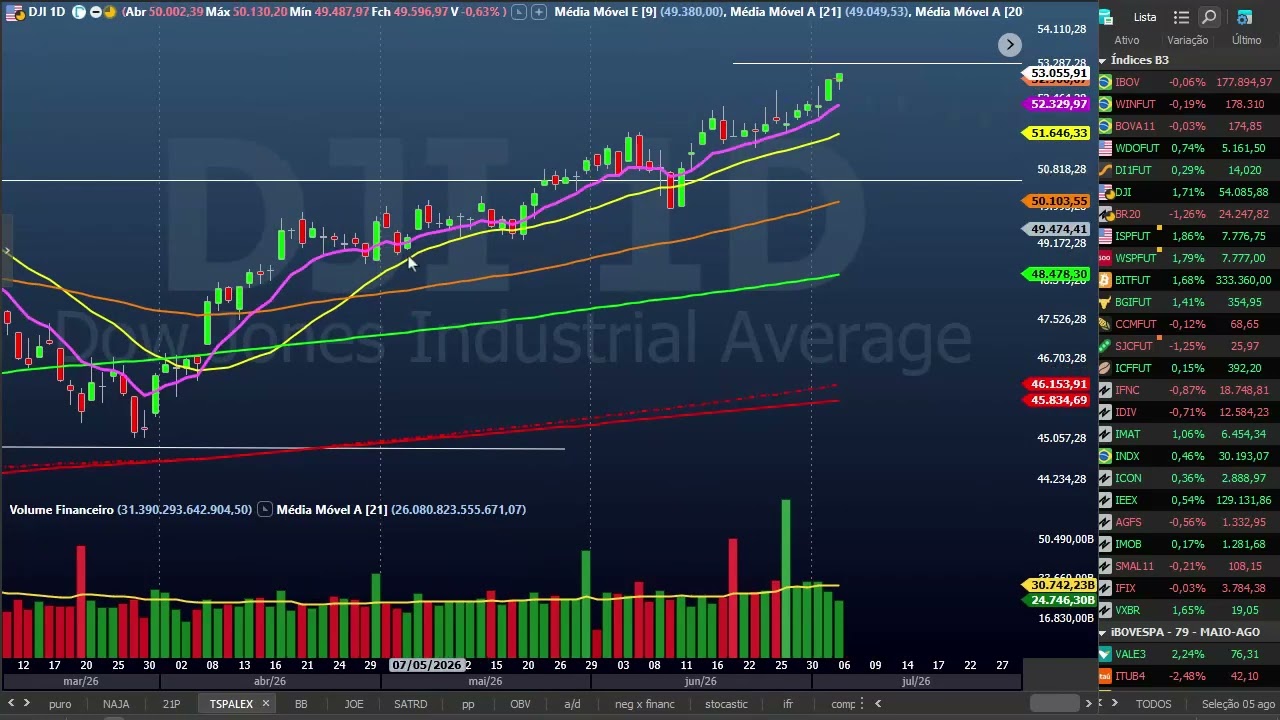Advance chart using the round right-arrow button
1280x720 pixels.
[1010, 44]
